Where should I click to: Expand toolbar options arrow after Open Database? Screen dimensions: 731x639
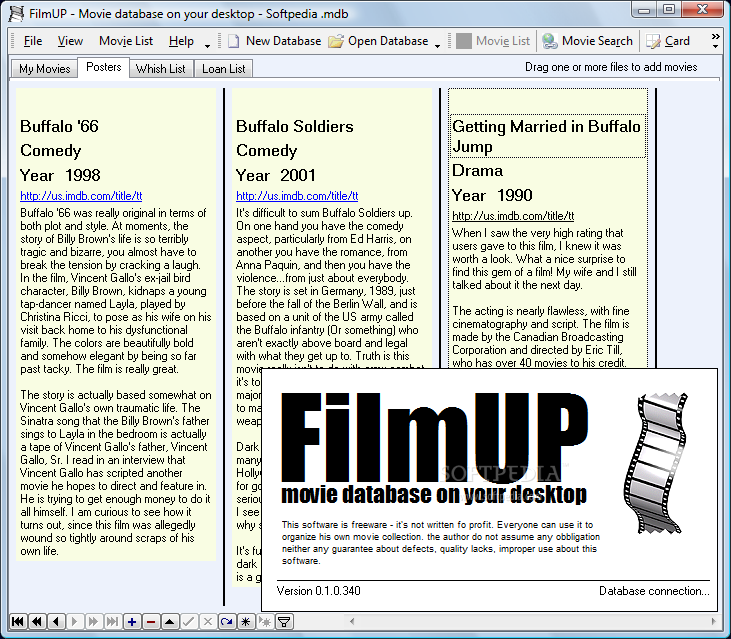[x=437, y=46]
